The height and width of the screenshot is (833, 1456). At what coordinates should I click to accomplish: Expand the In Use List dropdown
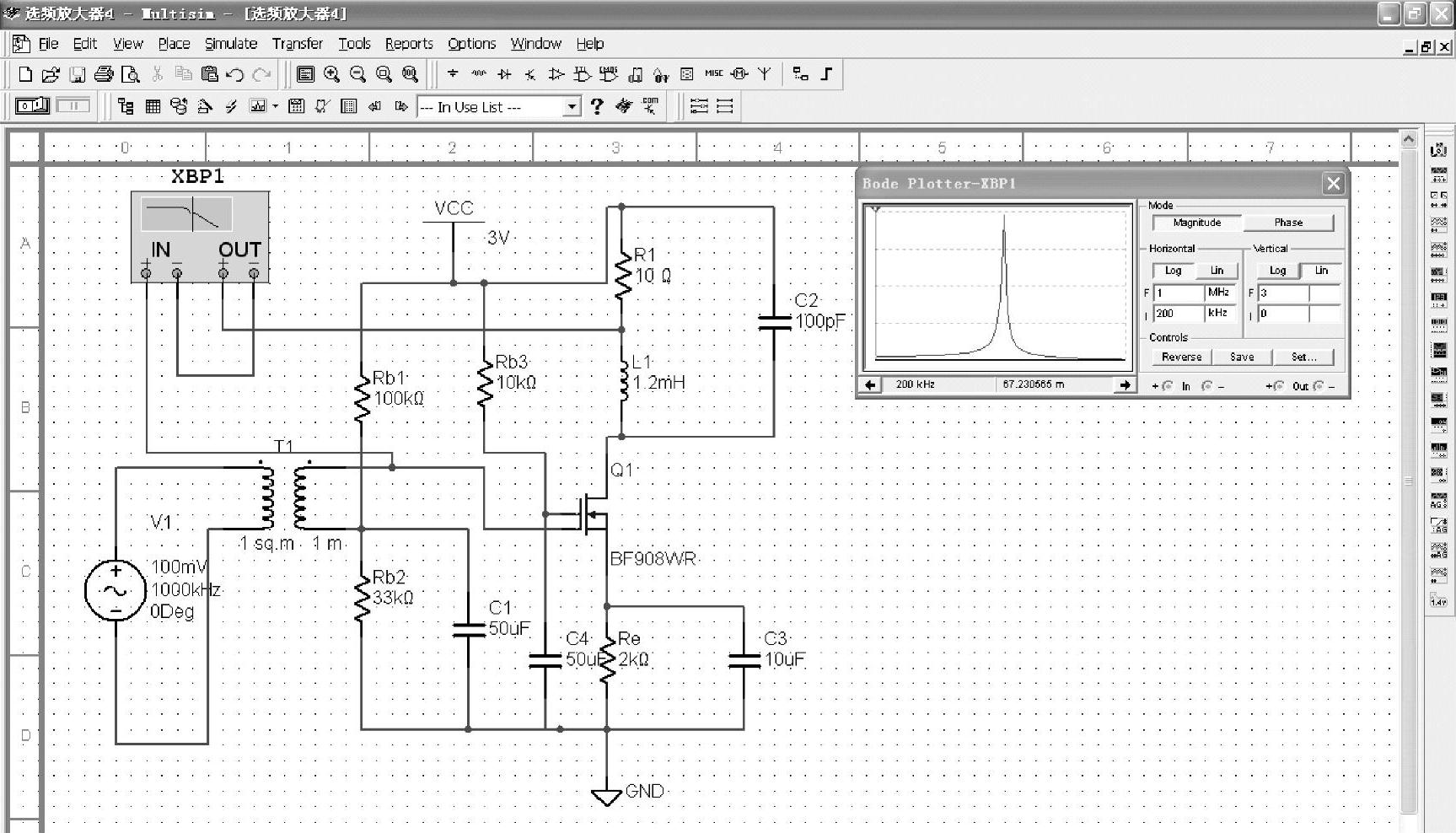(572, 106)
